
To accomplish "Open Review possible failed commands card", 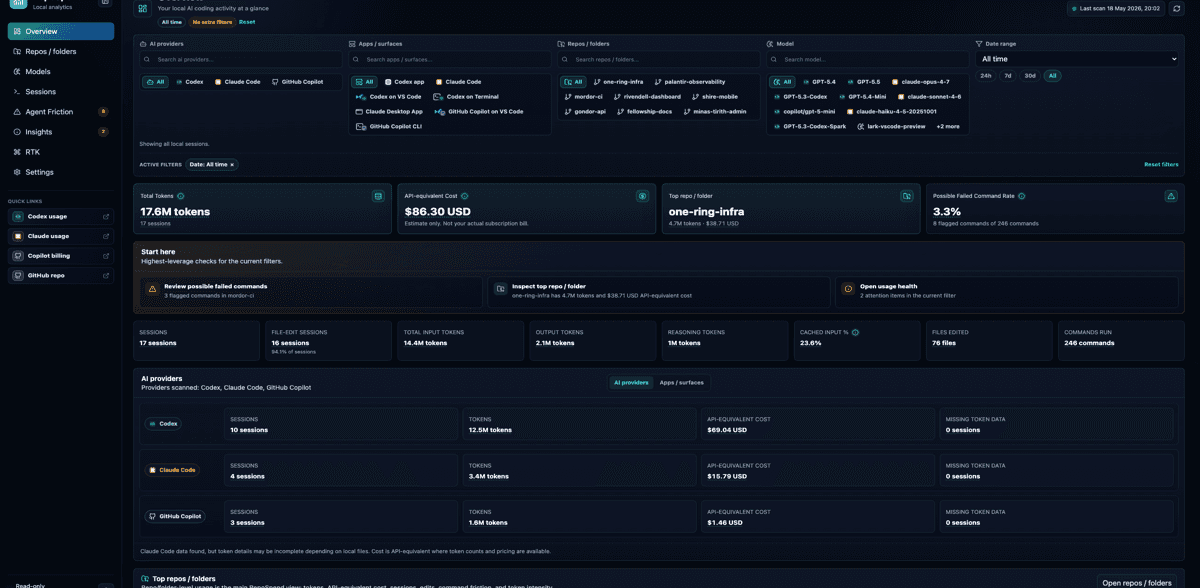I will click(x=309, y=291).
